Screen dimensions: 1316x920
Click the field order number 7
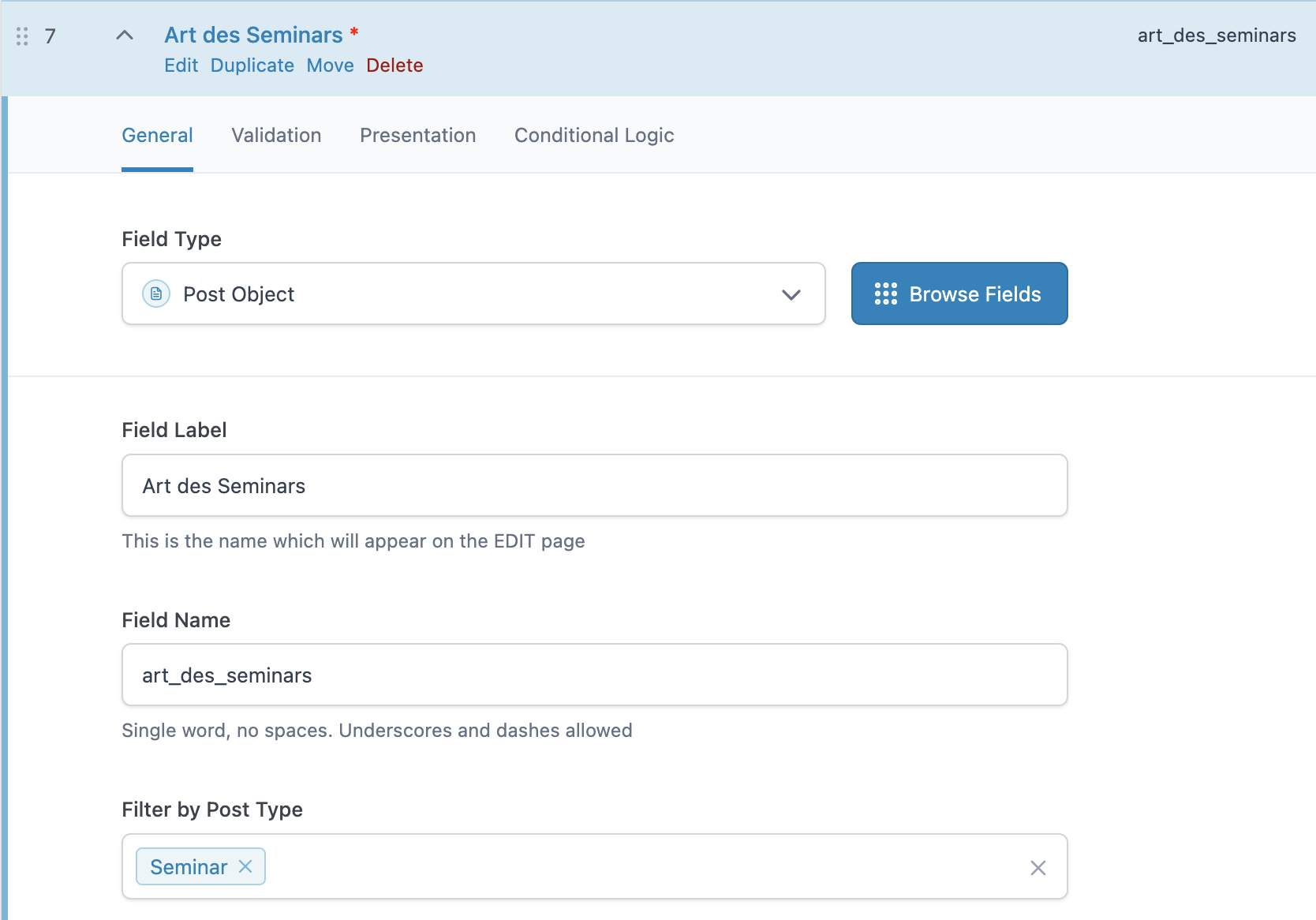[x=50, y=36]
